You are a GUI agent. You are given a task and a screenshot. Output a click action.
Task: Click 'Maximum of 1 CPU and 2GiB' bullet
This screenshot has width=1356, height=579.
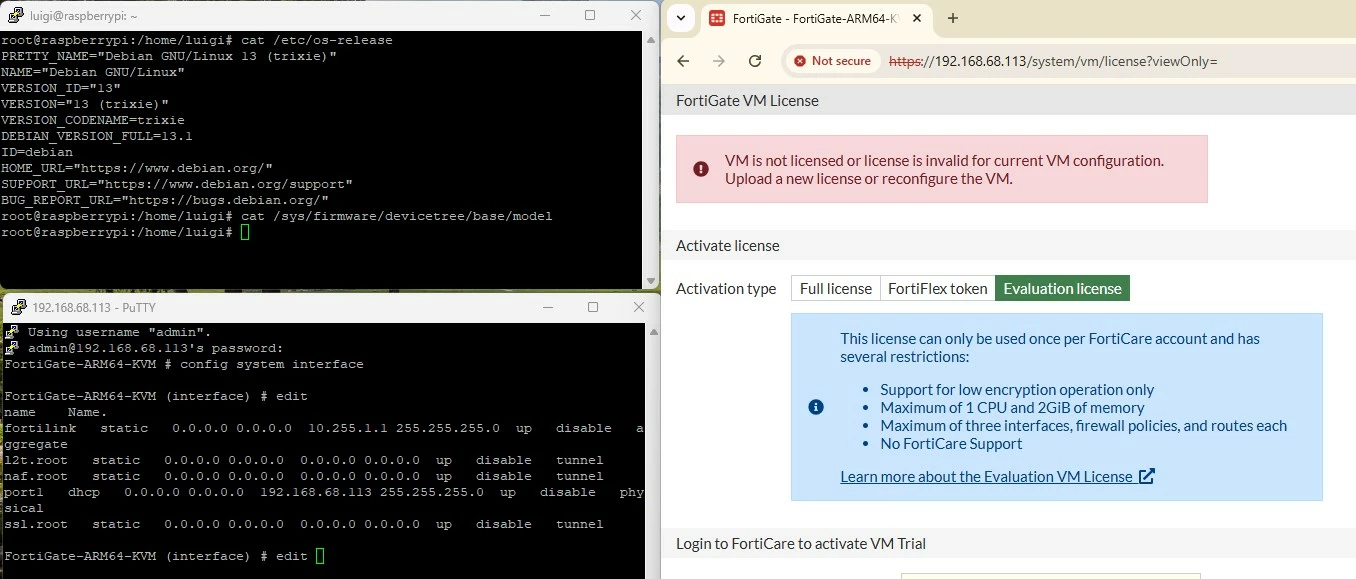[1012, 408]
